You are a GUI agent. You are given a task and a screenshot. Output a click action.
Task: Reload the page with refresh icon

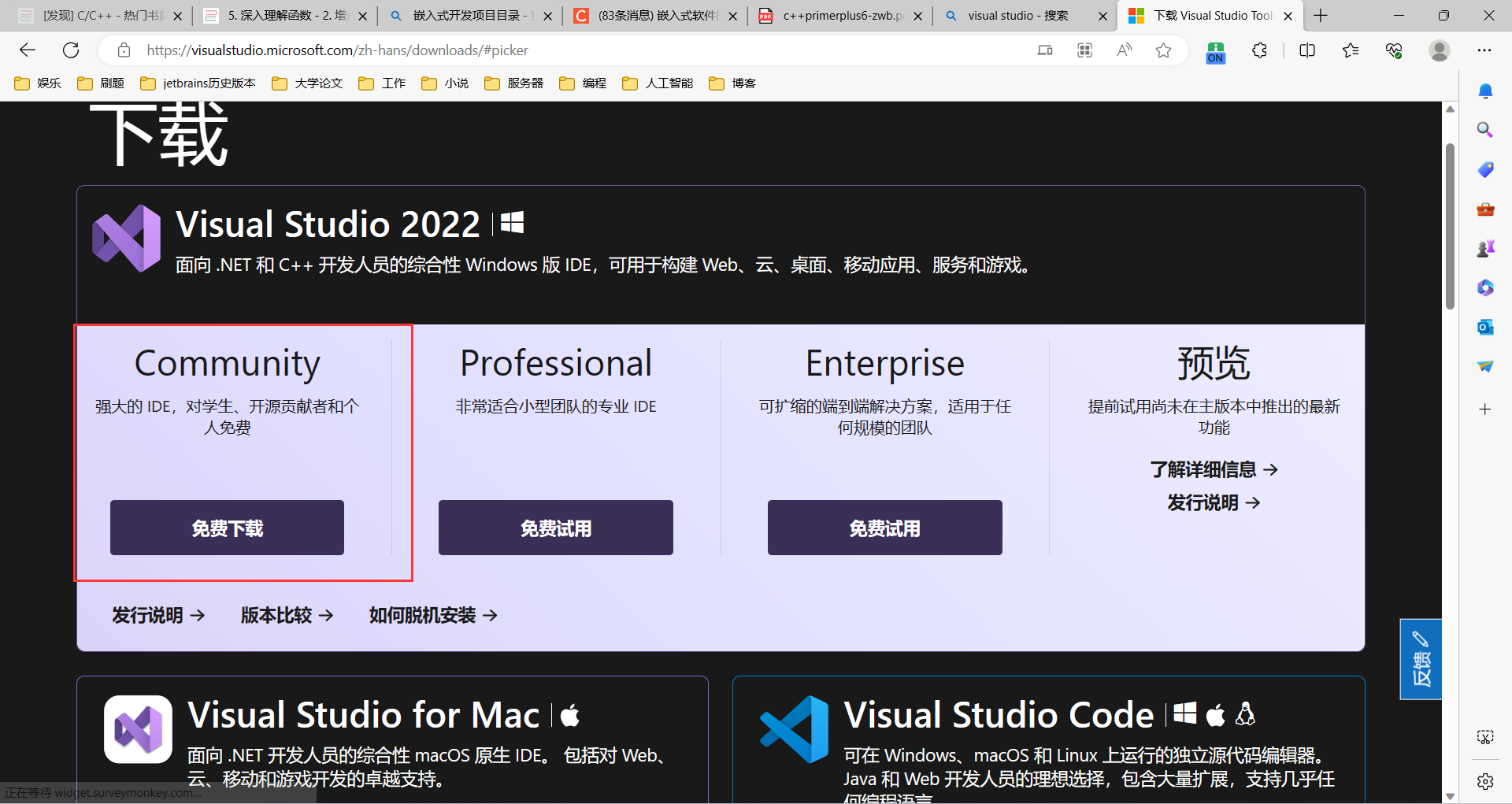[x=71, y=50]
